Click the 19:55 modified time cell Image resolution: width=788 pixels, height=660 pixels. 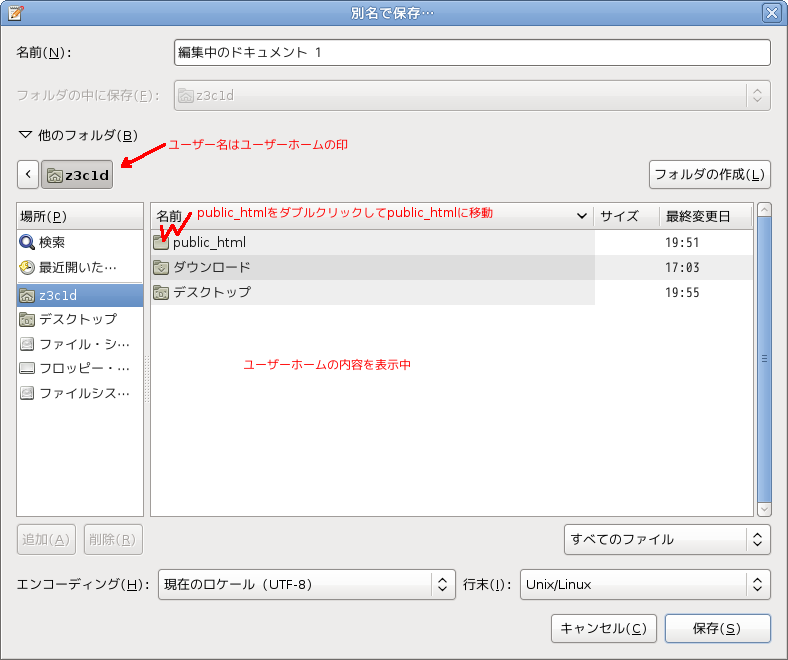tap(682, 293)
